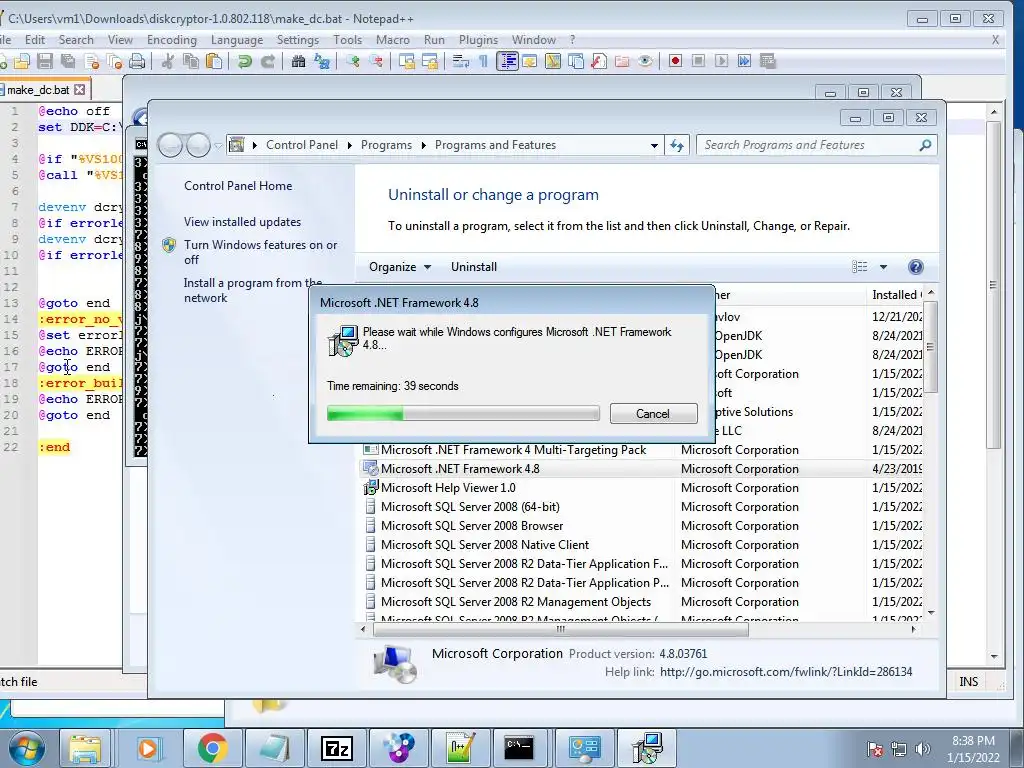Open the Encoding menu in Notepad++
Screen dimensions: 1024x768
tap(172, 40)
